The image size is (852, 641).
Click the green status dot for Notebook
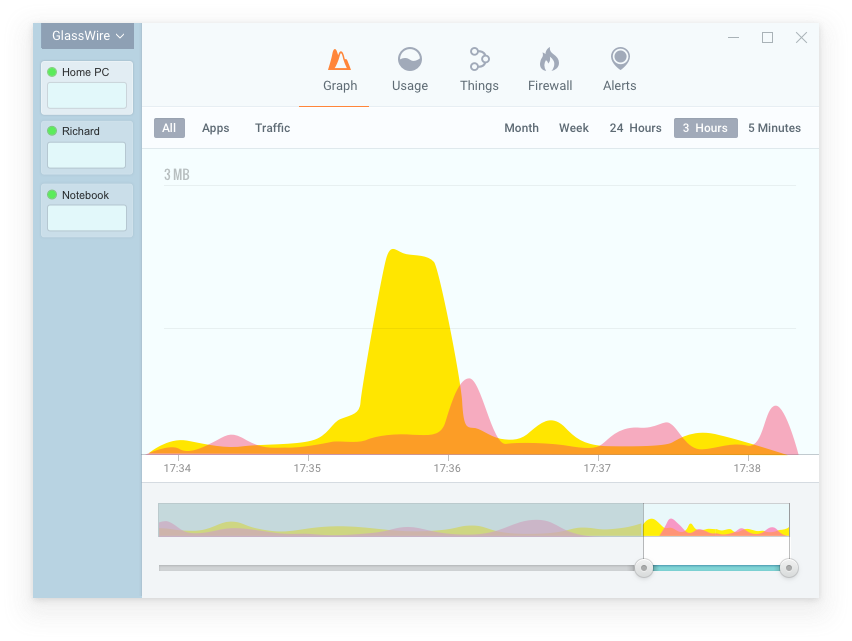(x=51, y=195)
